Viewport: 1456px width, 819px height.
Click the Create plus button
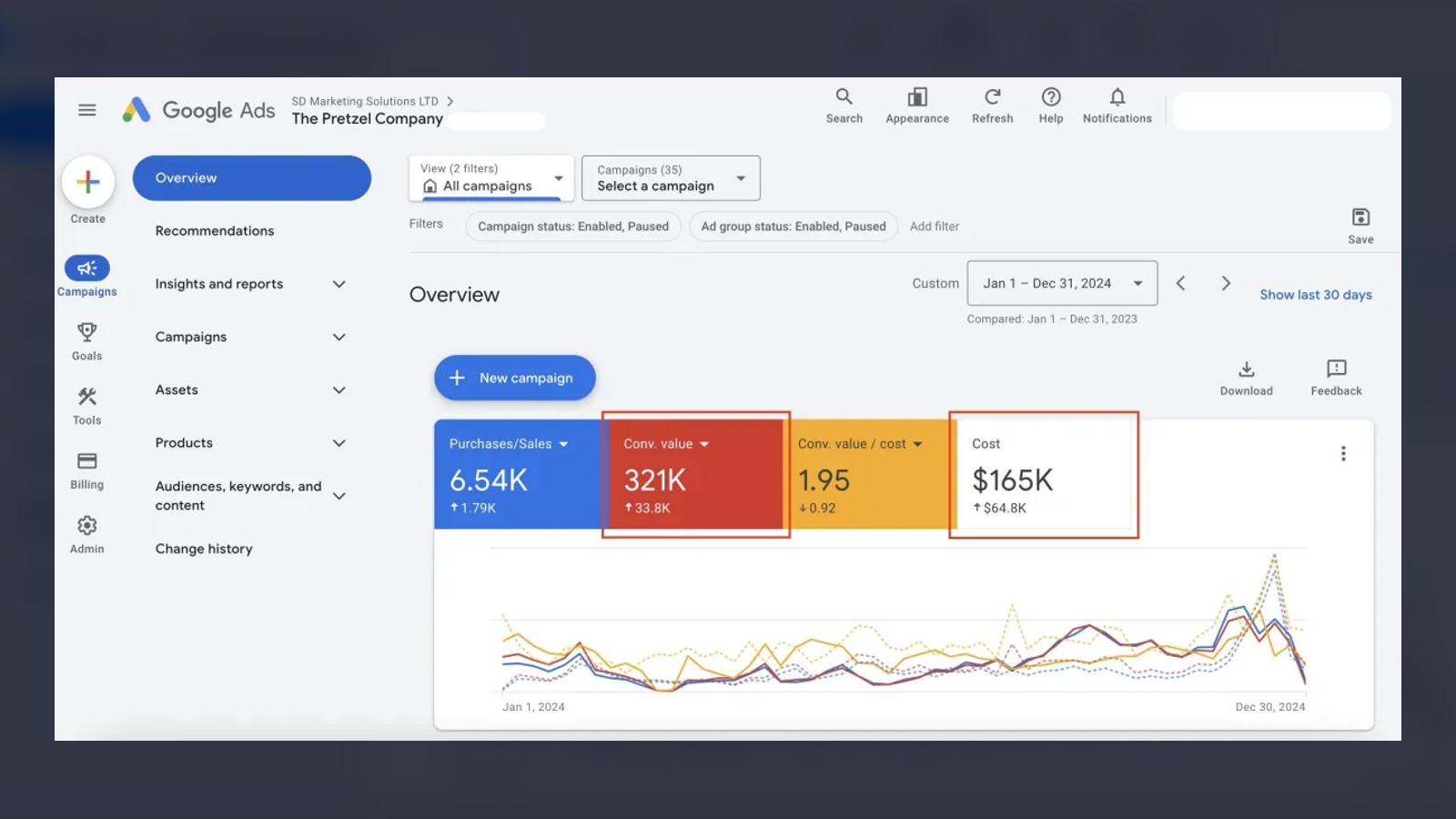[88, 182]
